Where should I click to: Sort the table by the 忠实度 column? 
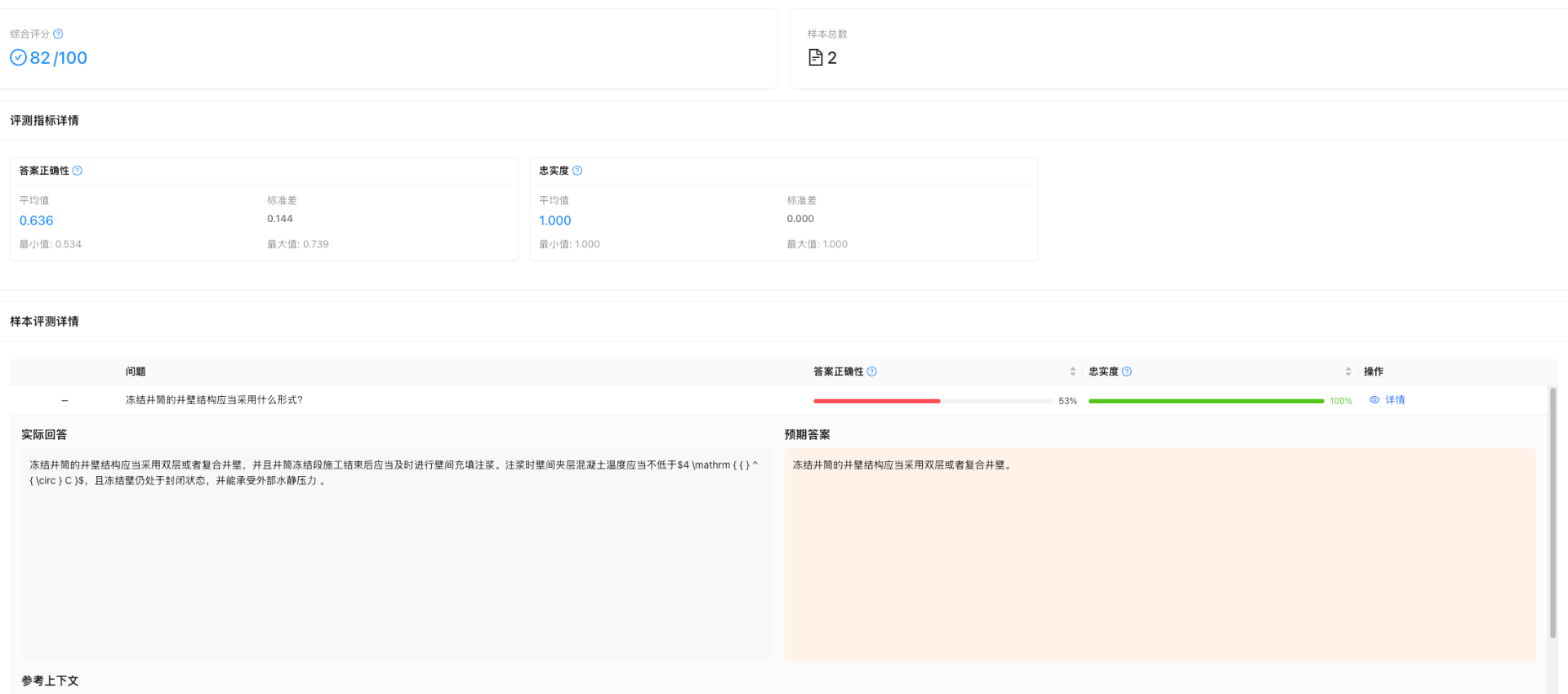pos(1348,371)
